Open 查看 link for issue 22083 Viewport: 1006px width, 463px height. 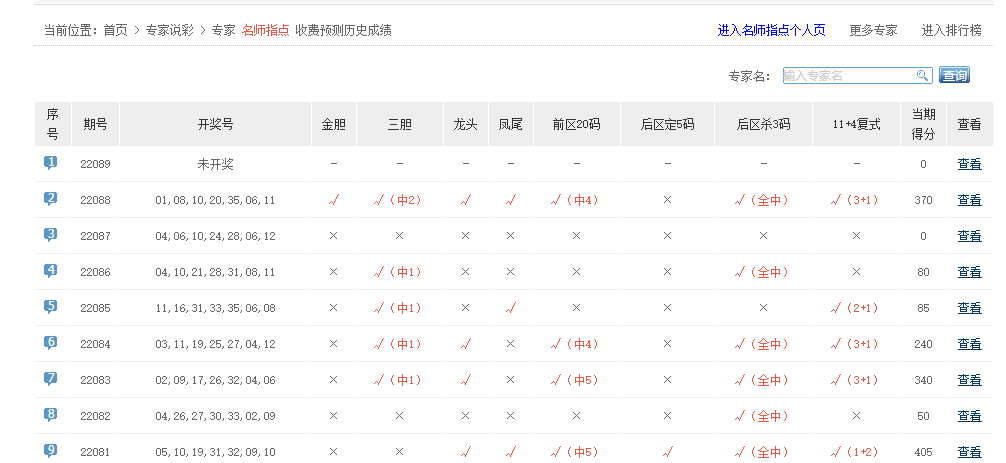click(969, 380)
